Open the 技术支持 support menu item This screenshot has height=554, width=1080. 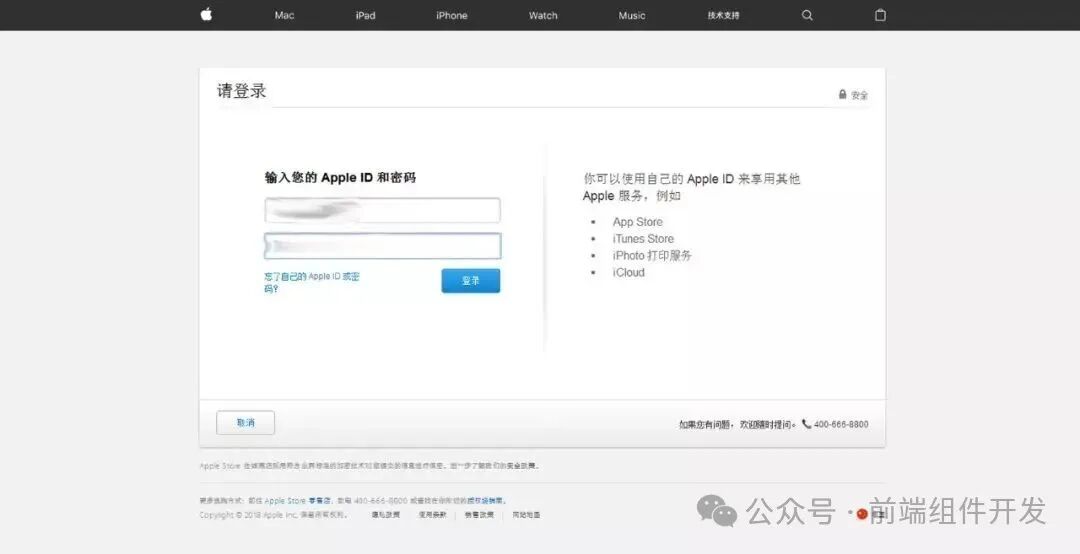(x=723, y=15)
